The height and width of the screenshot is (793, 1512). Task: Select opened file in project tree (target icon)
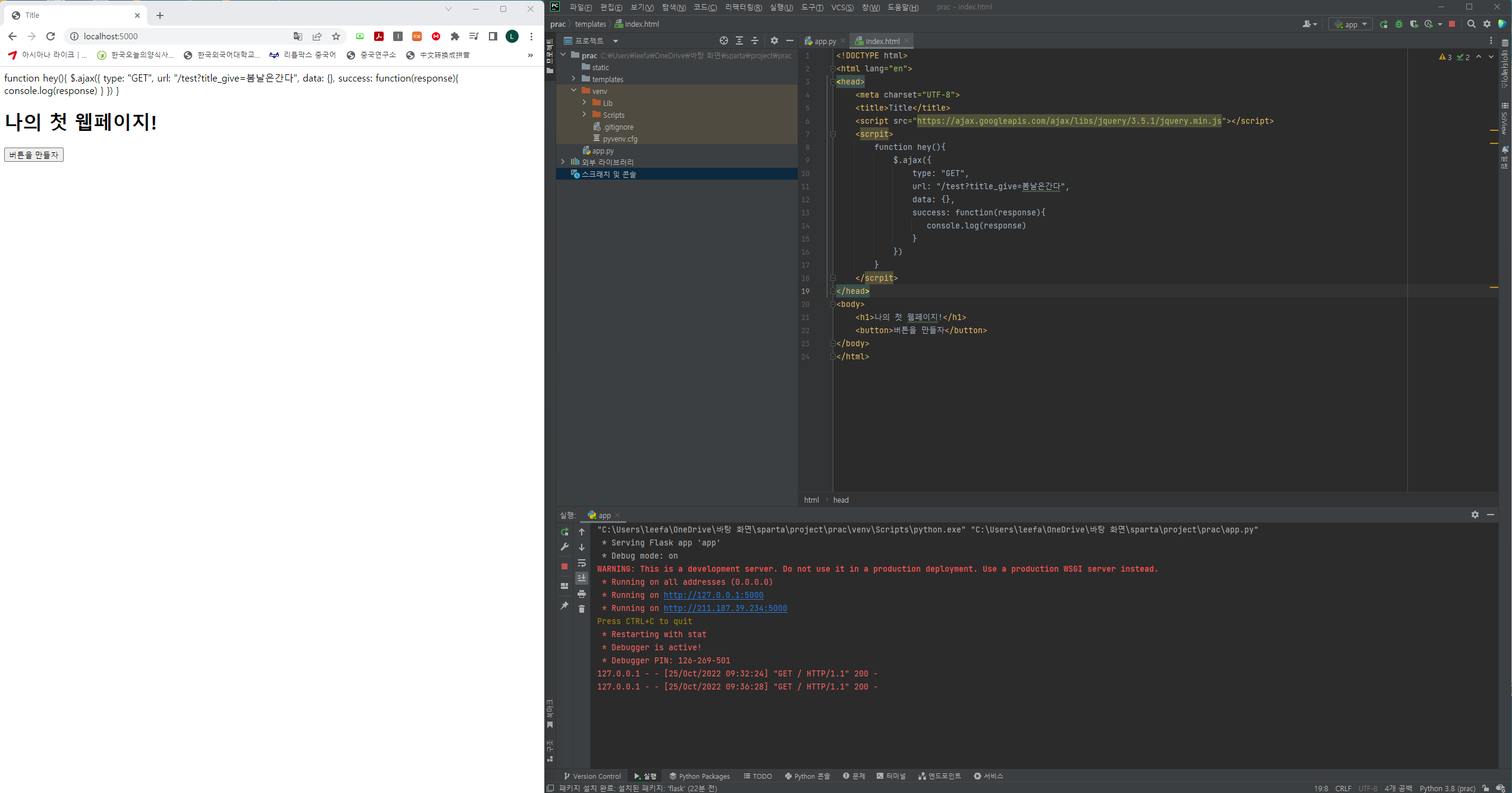tap(724, 40)
